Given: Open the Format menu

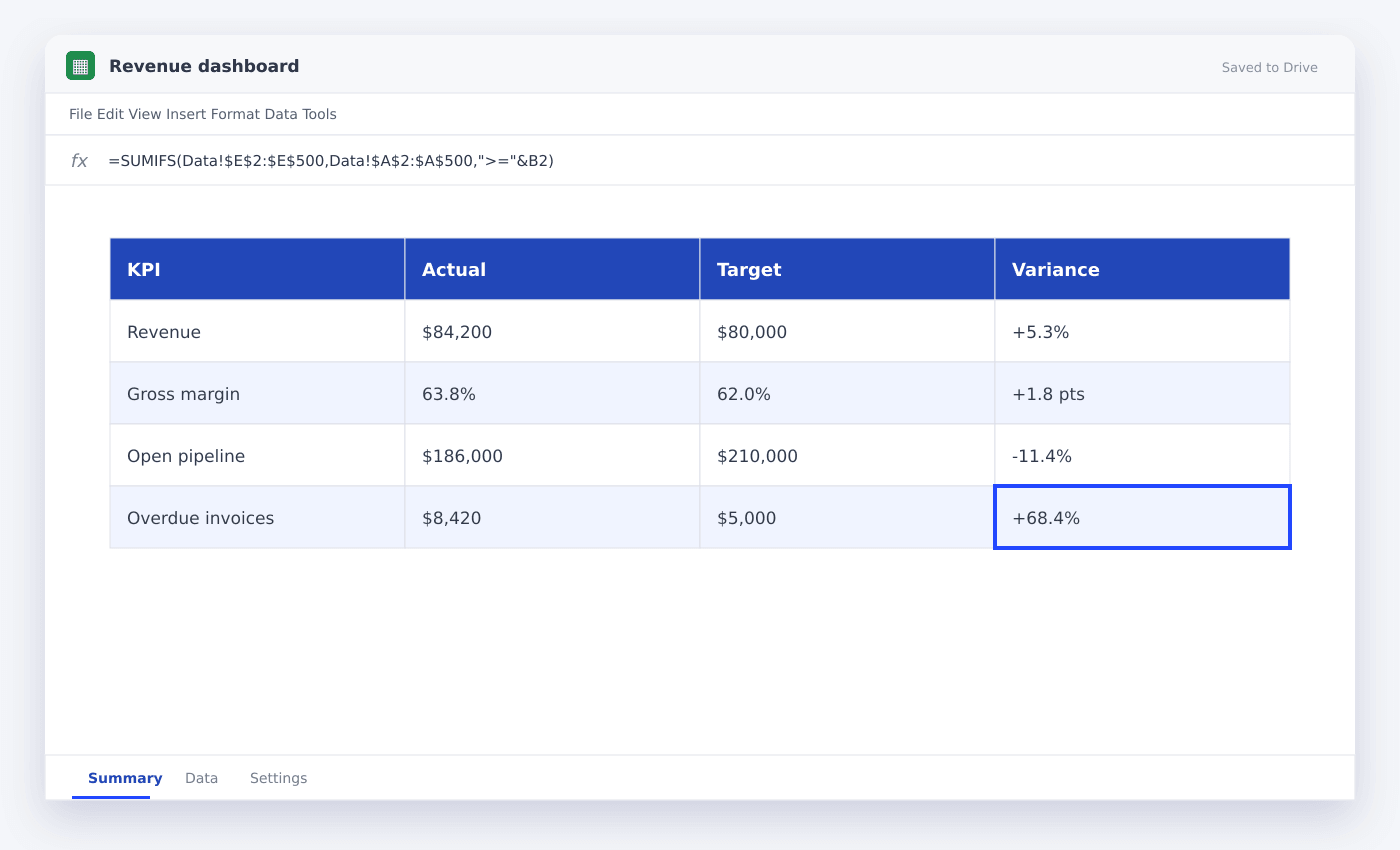Looking at the screenshot, I should point(235,114).
